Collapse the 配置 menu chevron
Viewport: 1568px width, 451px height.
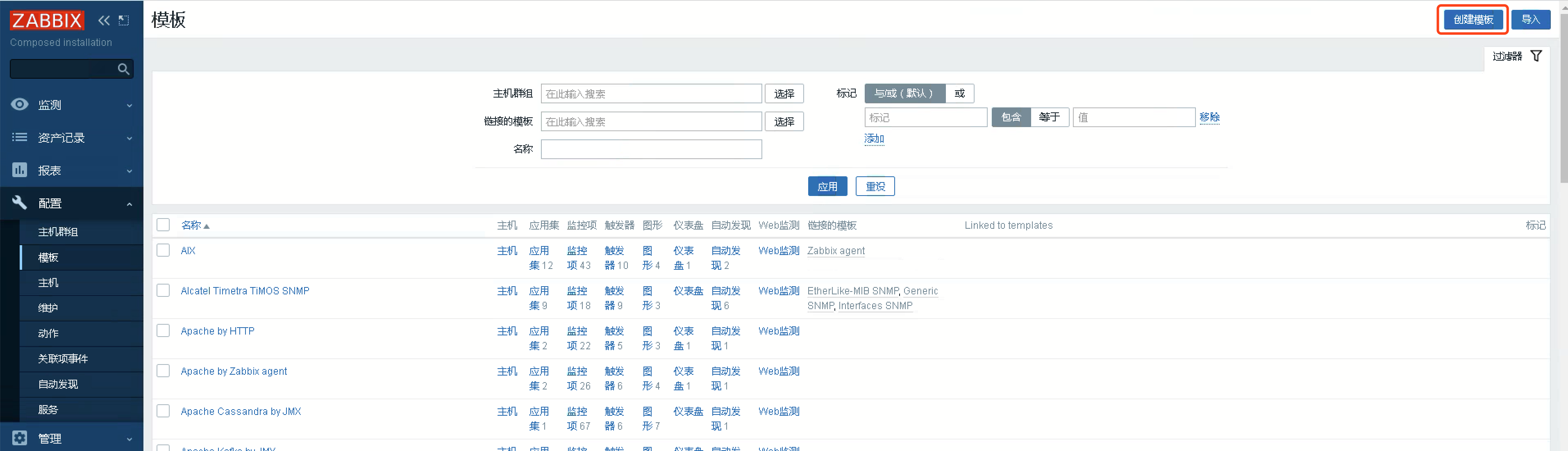[x=130, y=204]
